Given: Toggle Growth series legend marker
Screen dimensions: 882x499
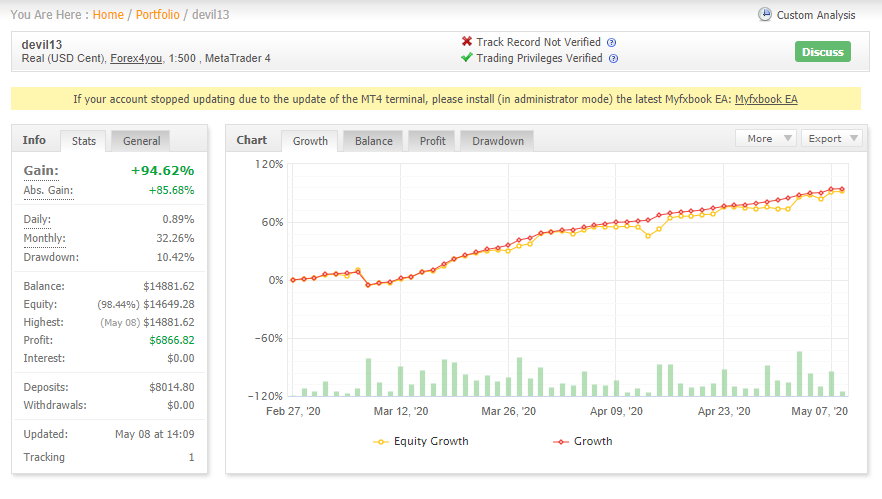Looking at the screenshot, I should (x=561, y=442).
